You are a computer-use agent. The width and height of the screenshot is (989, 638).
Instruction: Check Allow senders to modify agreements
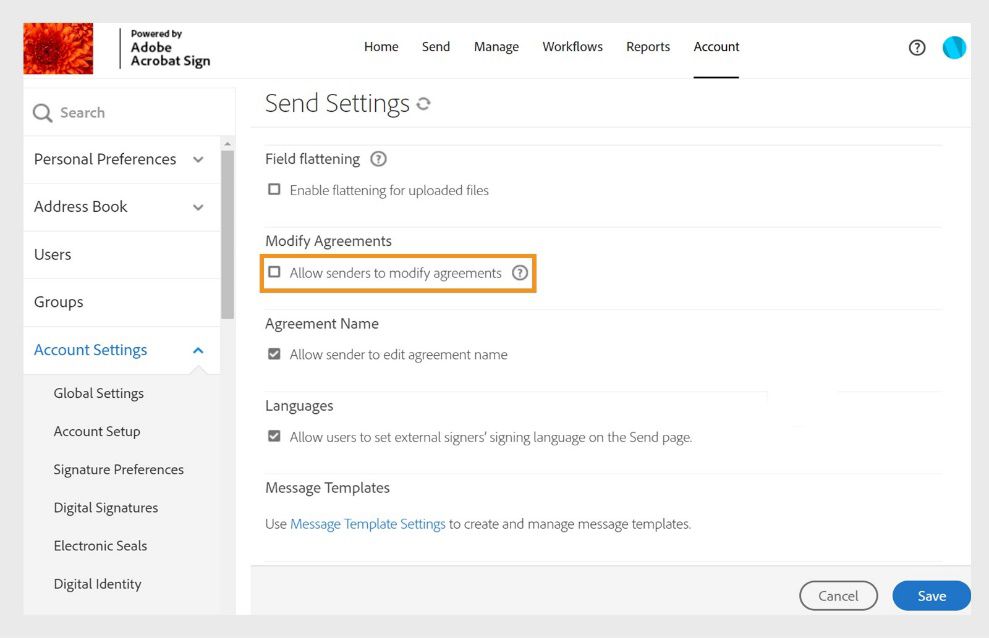click(x=274, y=272)
